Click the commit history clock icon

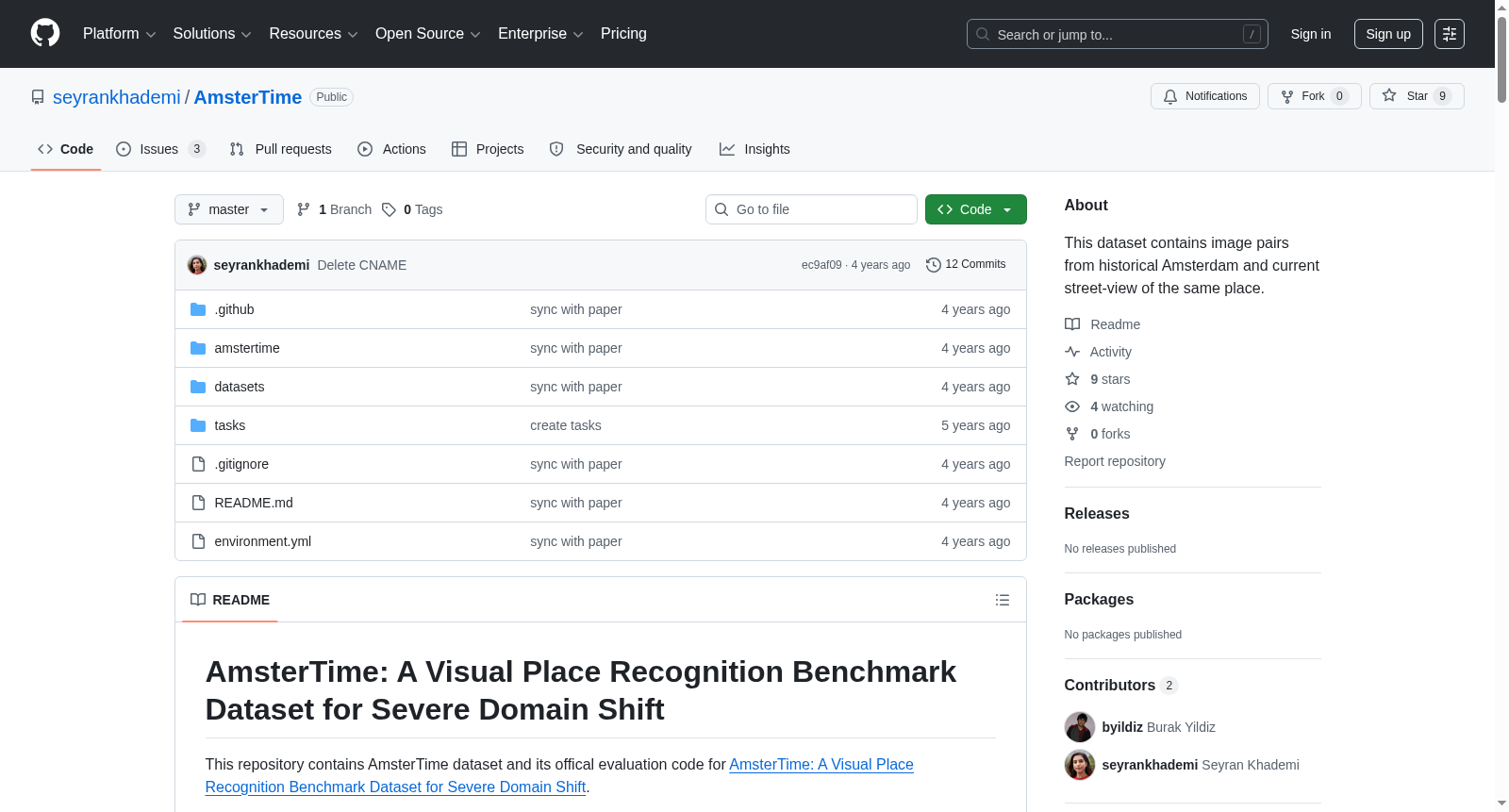tap(934, 265)
